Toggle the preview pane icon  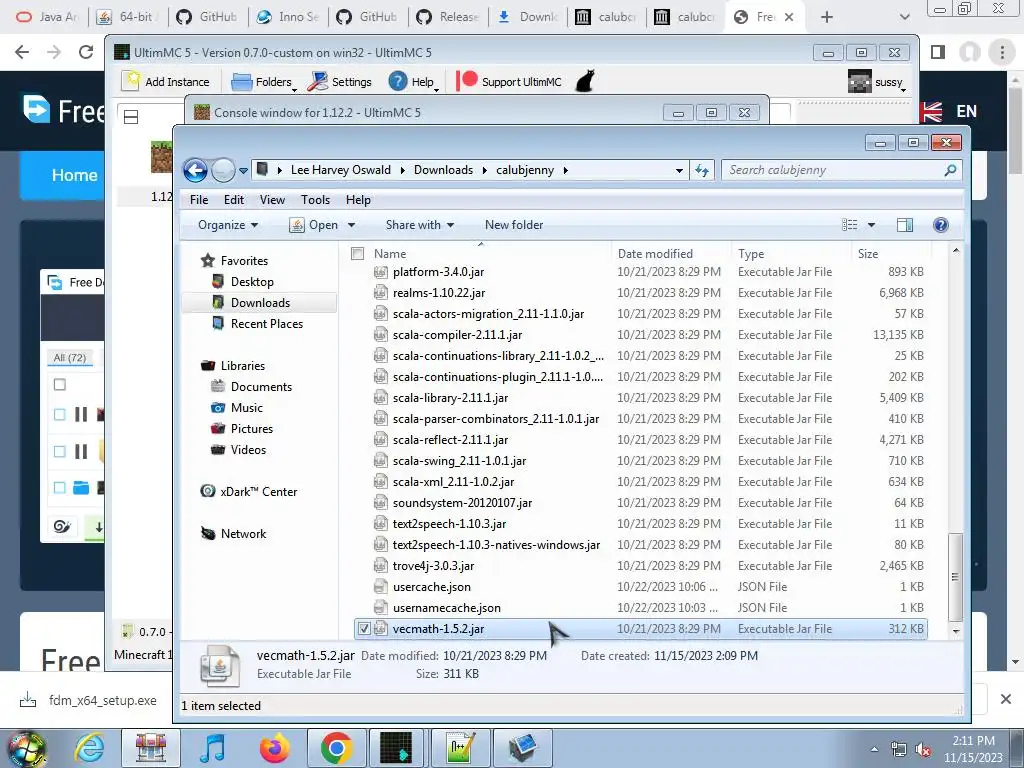click(904, 225)
